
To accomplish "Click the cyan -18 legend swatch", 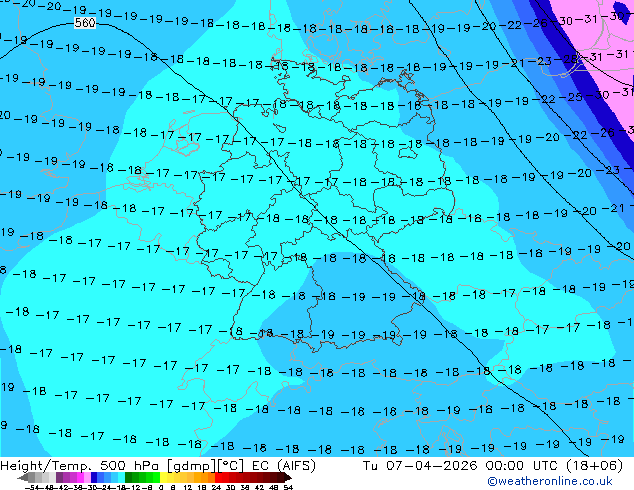I will 121,477.
